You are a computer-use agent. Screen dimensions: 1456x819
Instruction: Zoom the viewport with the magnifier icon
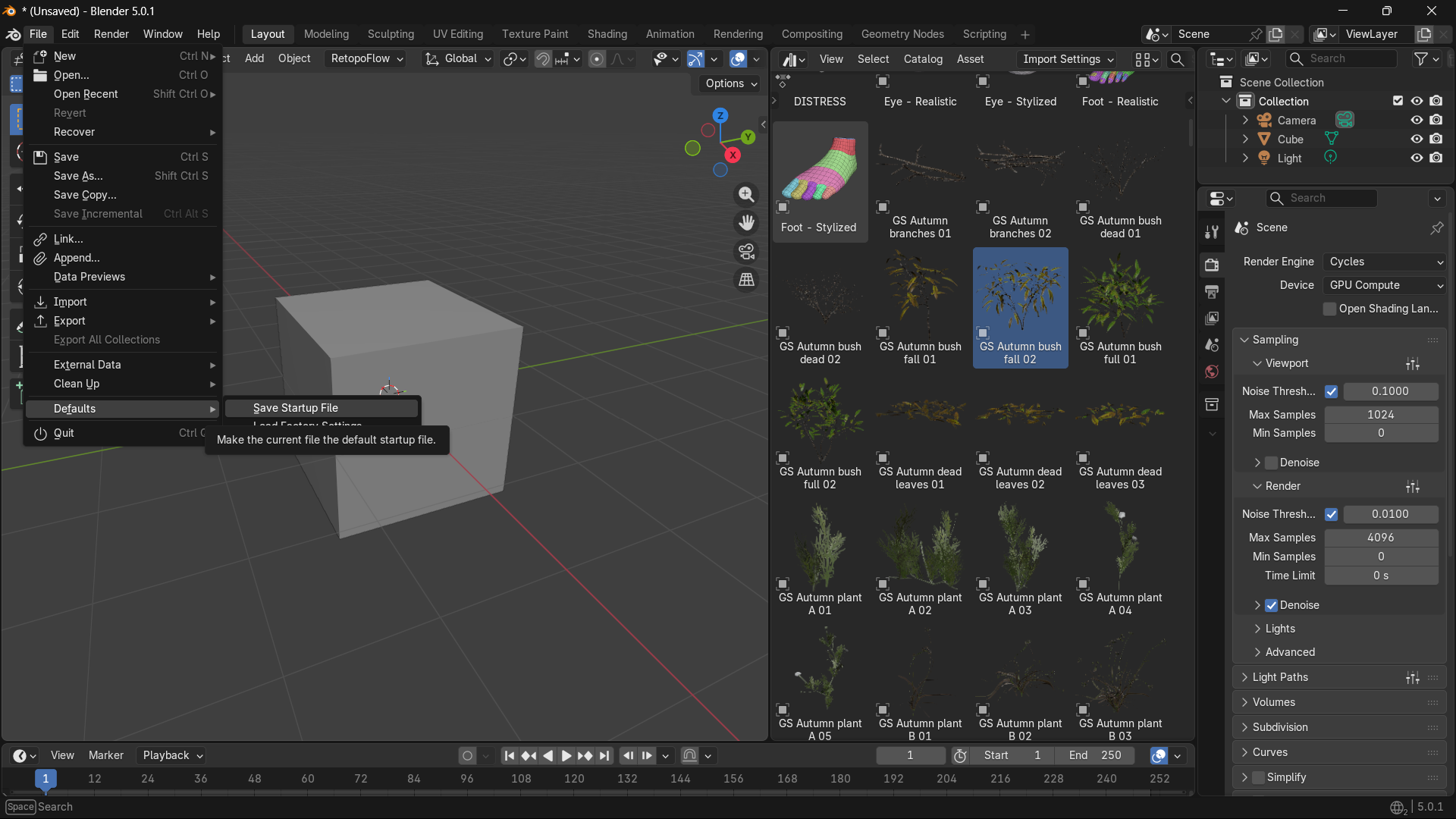pos(747,194)
